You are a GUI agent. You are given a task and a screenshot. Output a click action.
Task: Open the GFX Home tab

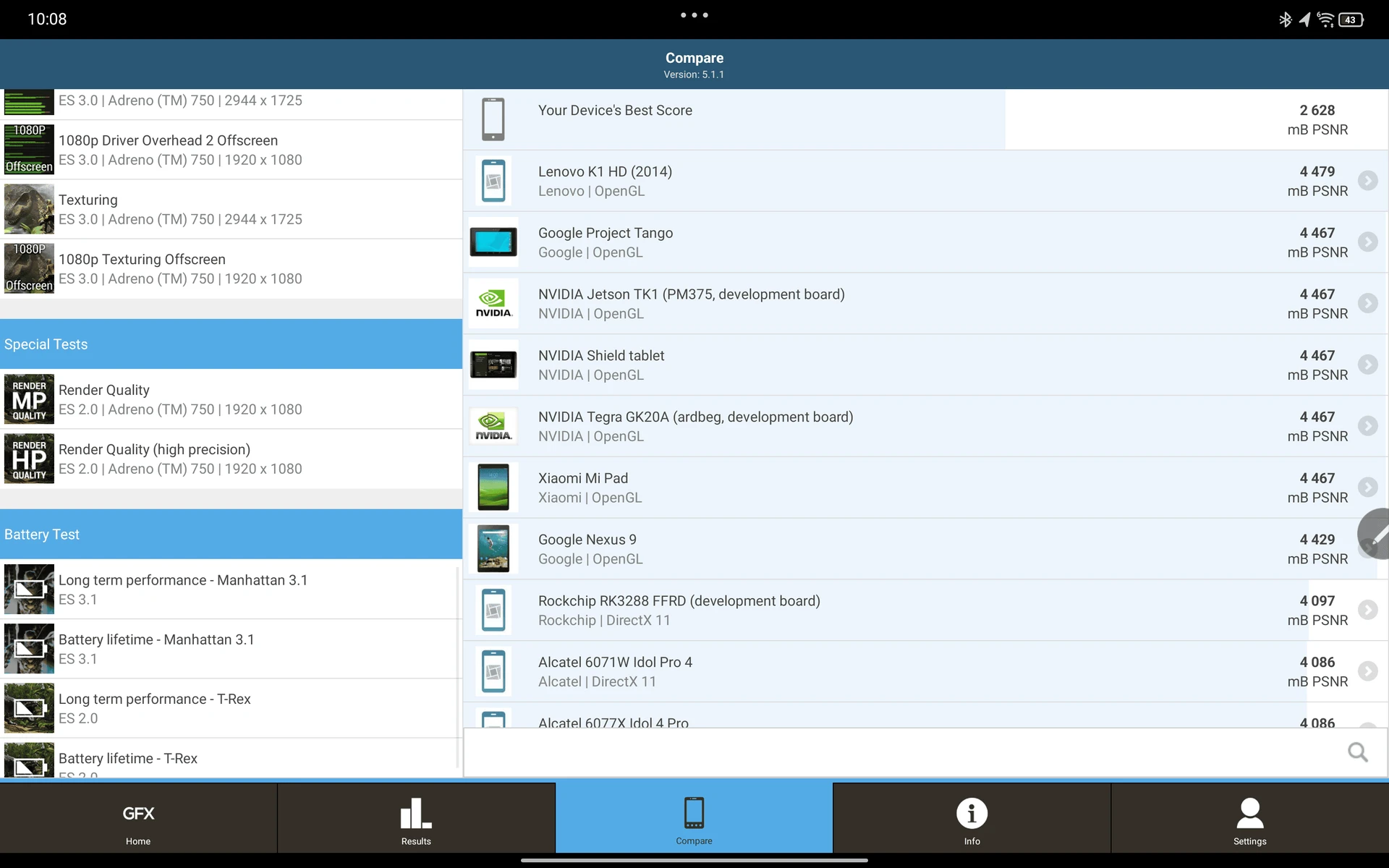pos(138,818)
